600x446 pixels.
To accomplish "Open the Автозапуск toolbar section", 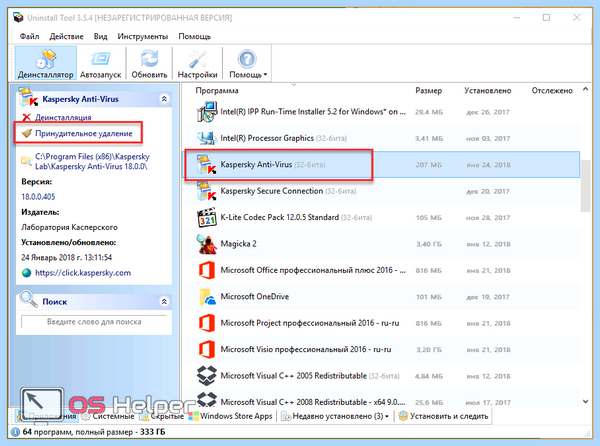I will [100, 63].
